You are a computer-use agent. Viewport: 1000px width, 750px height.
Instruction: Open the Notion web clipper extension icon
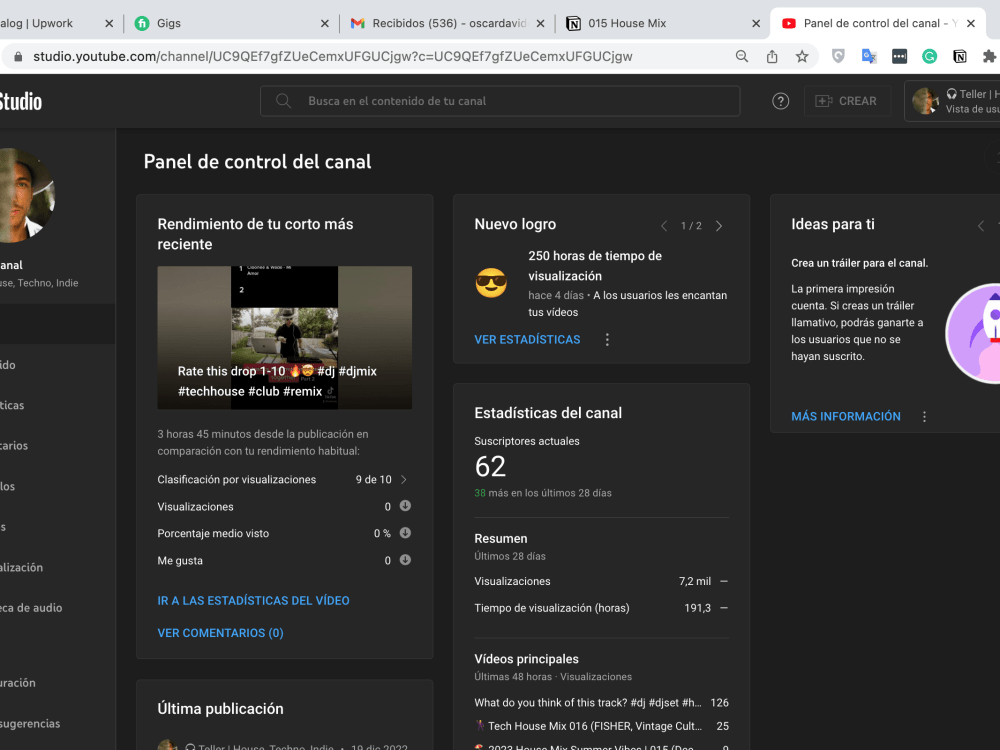pyautogui.click(x=960, y=56)
